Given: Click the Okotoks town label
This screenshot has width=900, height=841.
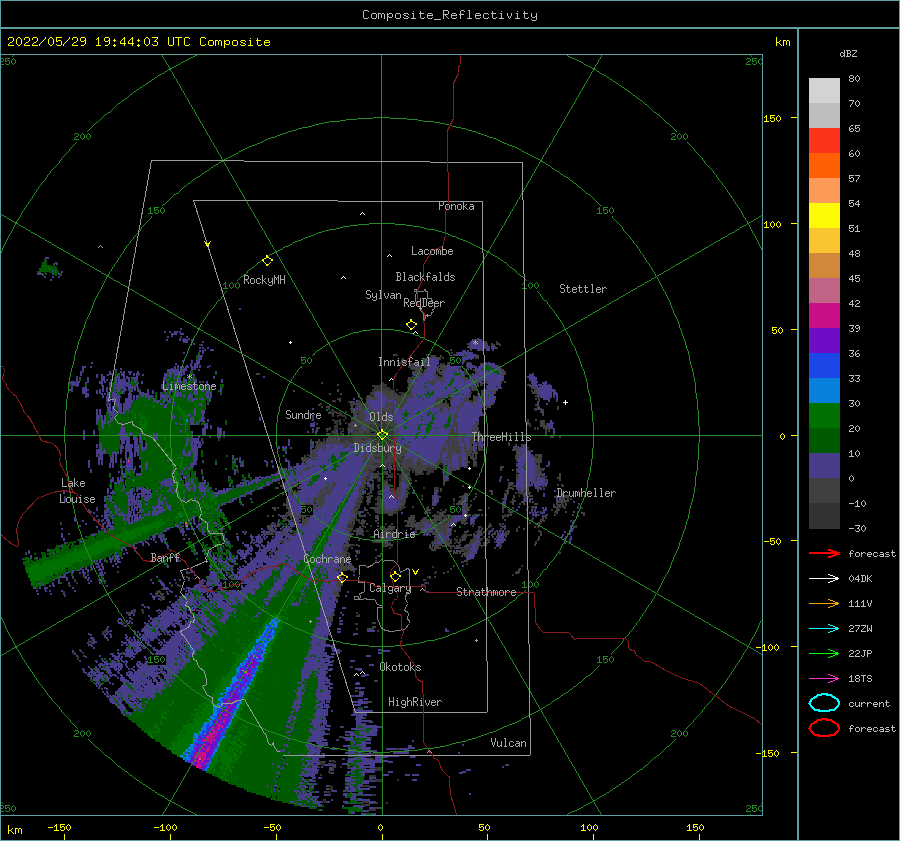Looking at the screenshot, I should click(x=400, y=667).
